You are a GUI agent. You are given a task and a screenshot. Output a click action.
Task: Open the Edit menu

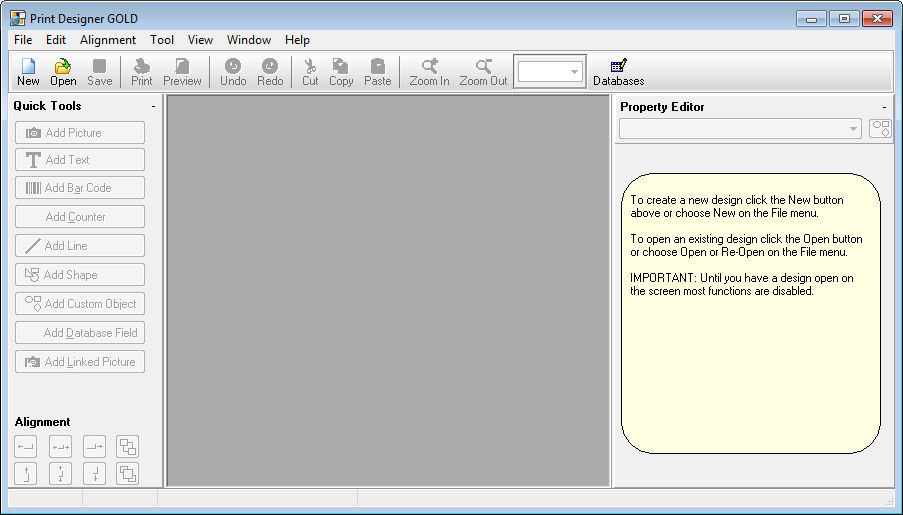click(56, 40)
